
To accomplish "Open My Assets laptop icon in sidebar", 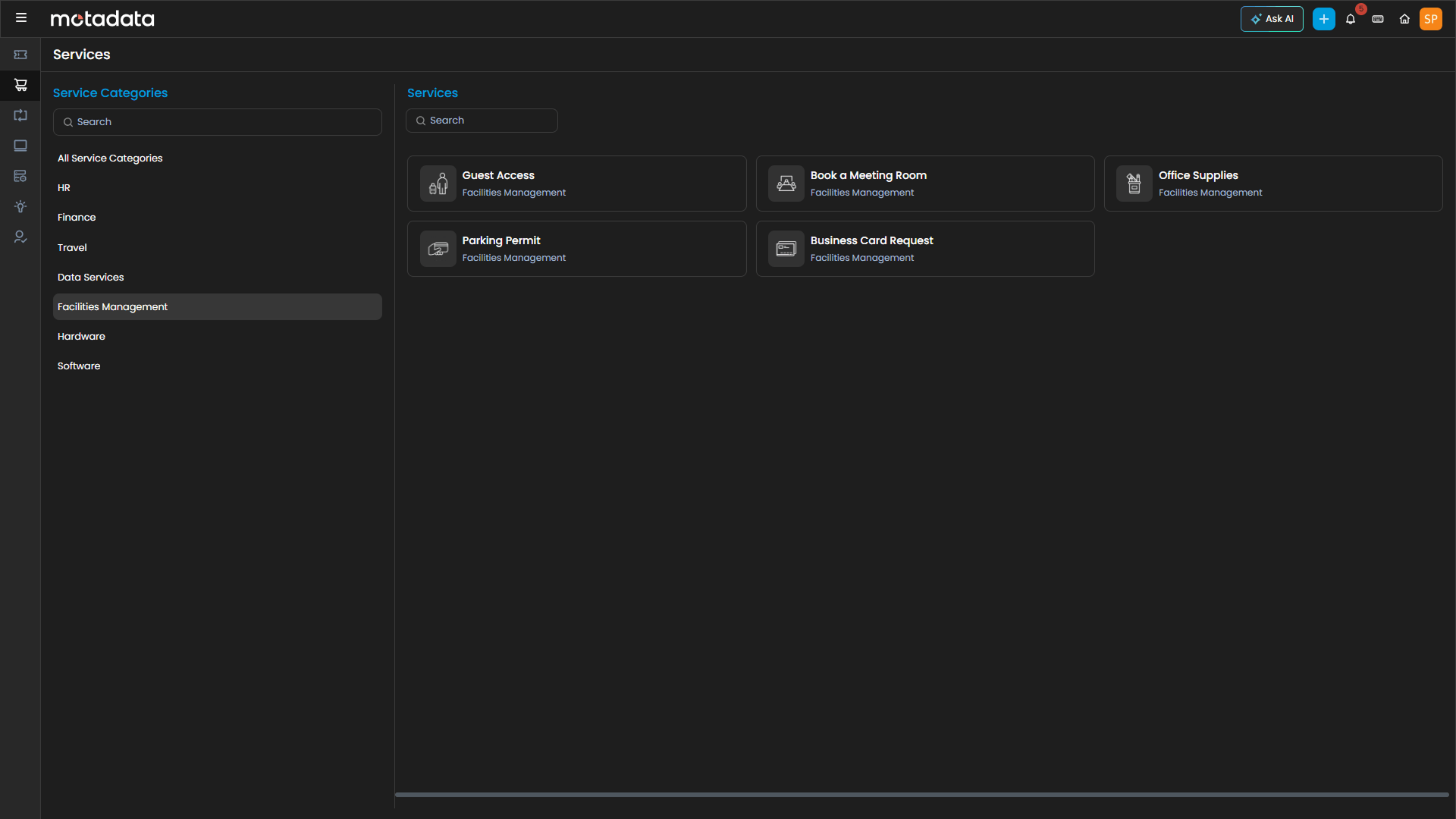I will click(x=20, y=146).
